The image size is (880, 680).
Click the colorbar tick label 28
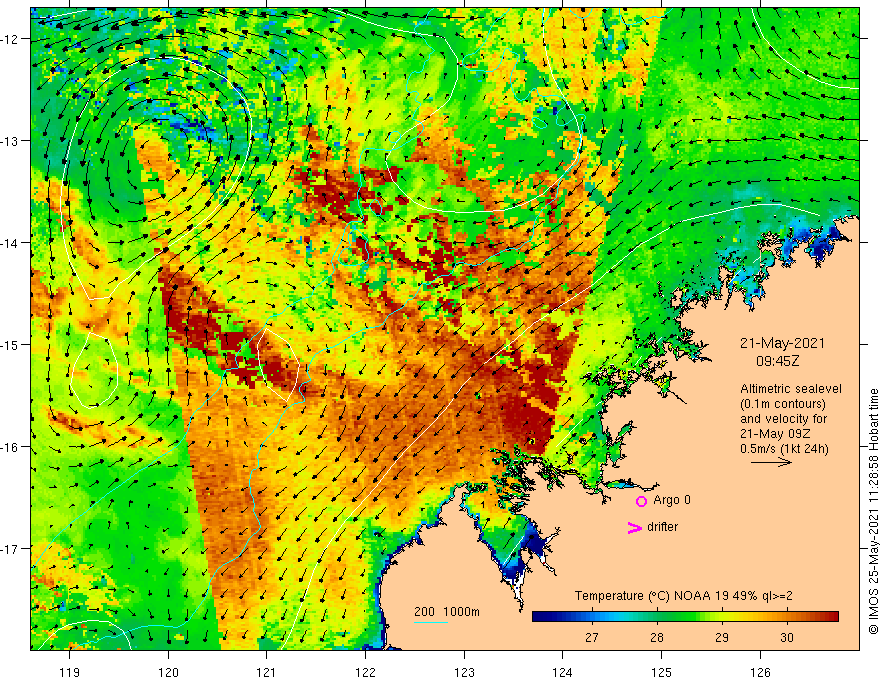pyautogui.click(x=657, y=637)
